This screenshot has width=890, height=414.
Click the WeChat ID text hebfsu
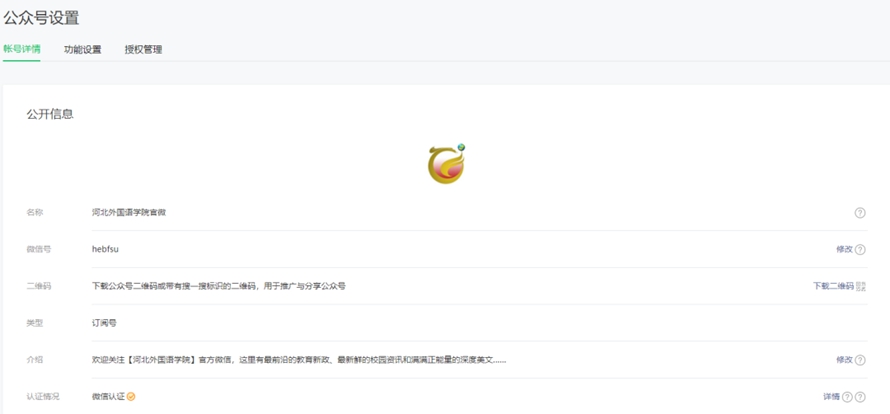coord(105,249)
